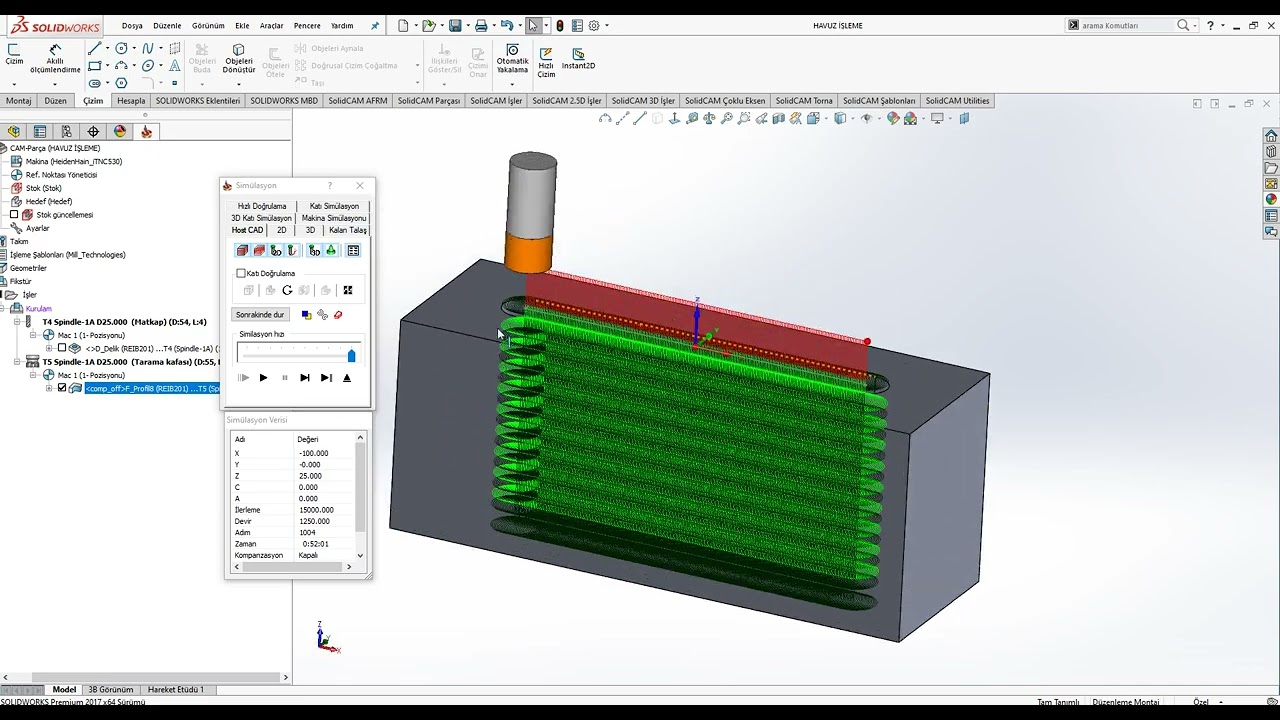Screen dimensions: 1280x720
Task: Expand the F_Profil8 (REIB201) operation node
Action: click(49, 388)
